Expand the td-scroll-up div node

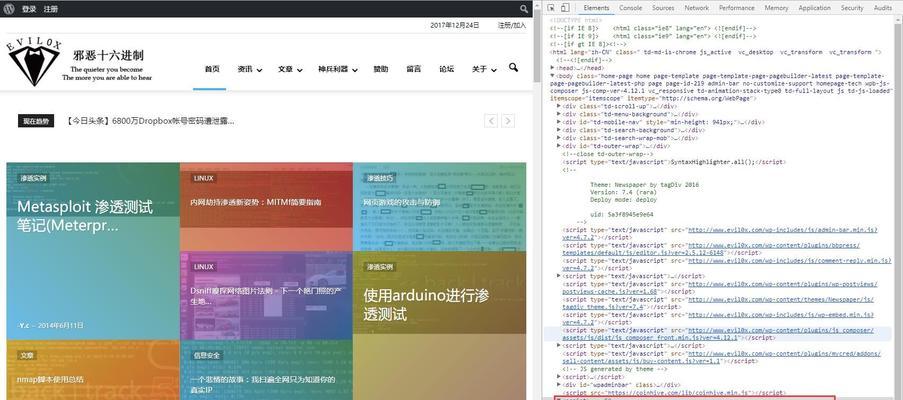[x=559, y=106]
